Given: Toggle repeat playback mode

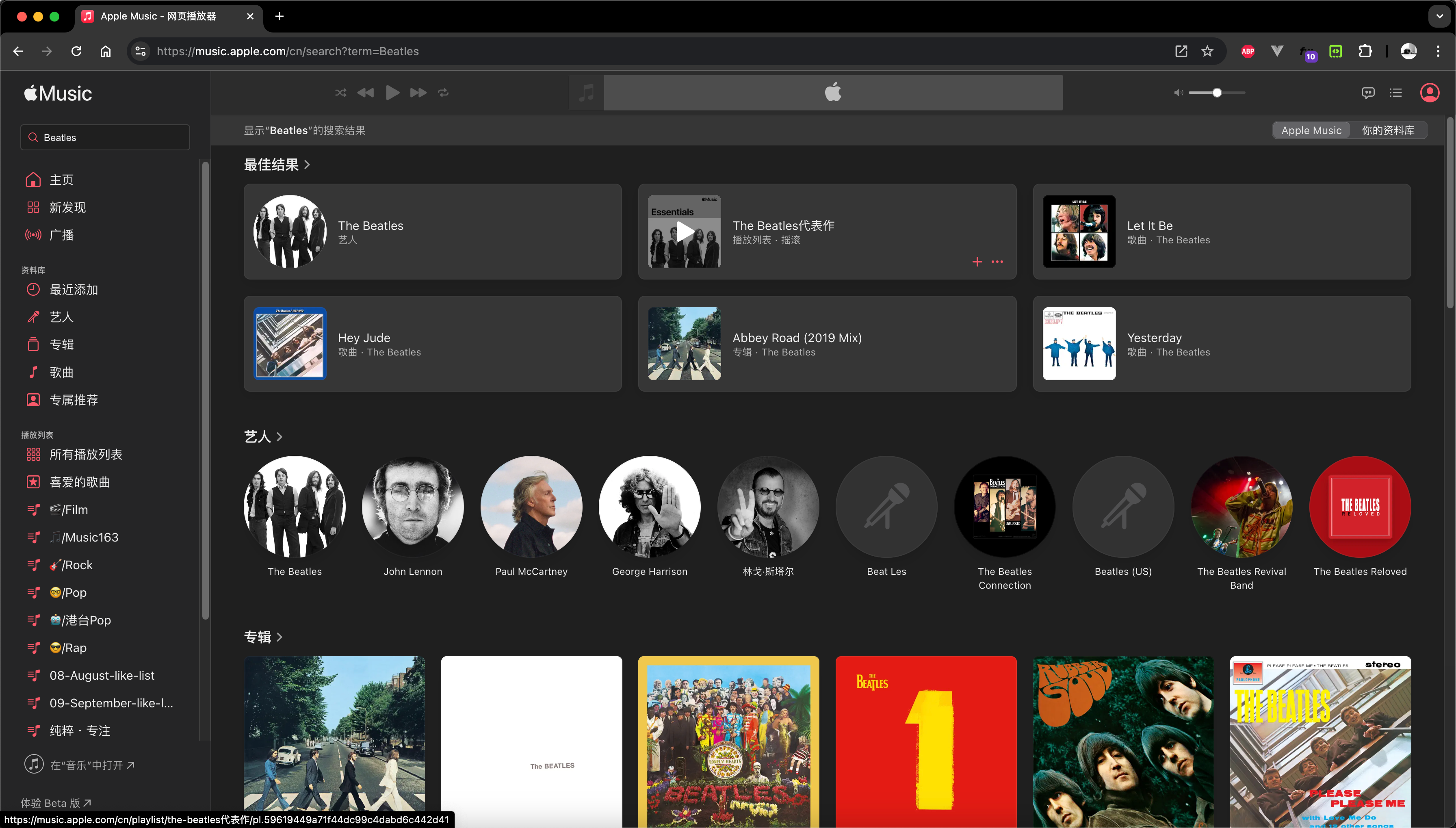Looking at the screenshot, I should tap(444, 93).
